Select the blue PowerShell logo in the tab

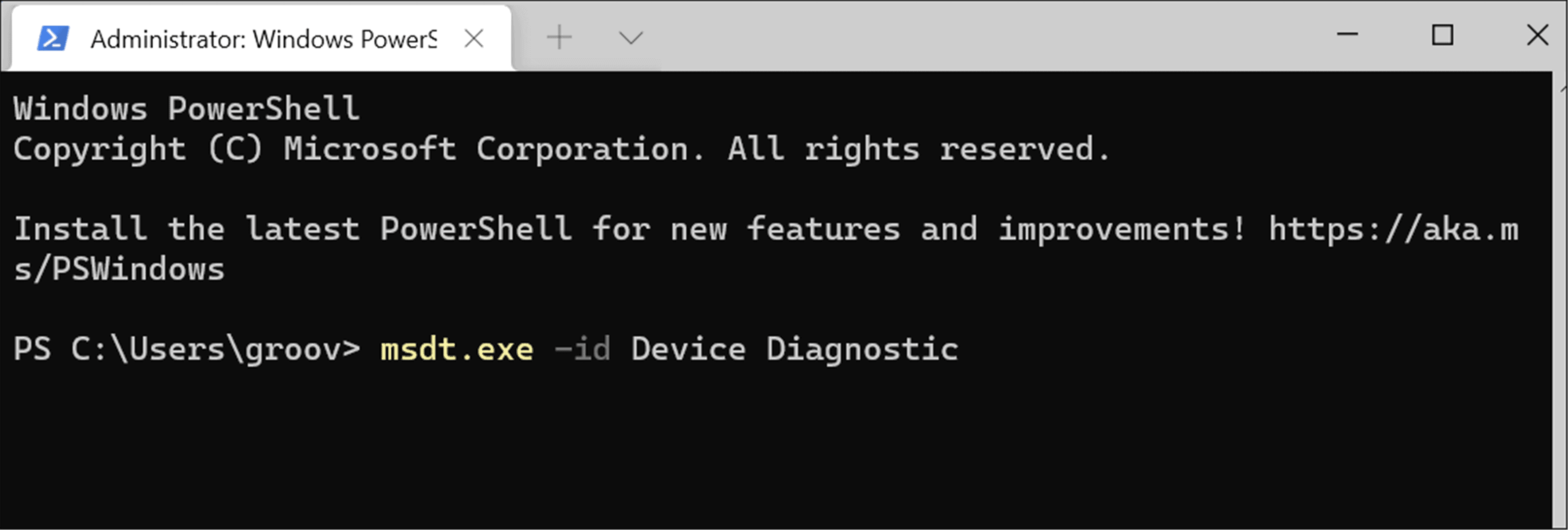tap(54, 37)
